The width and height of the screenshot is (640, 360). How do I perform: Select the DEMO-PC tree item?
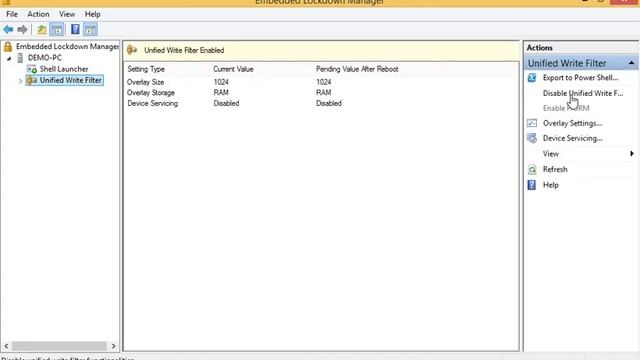coord(45,58)
